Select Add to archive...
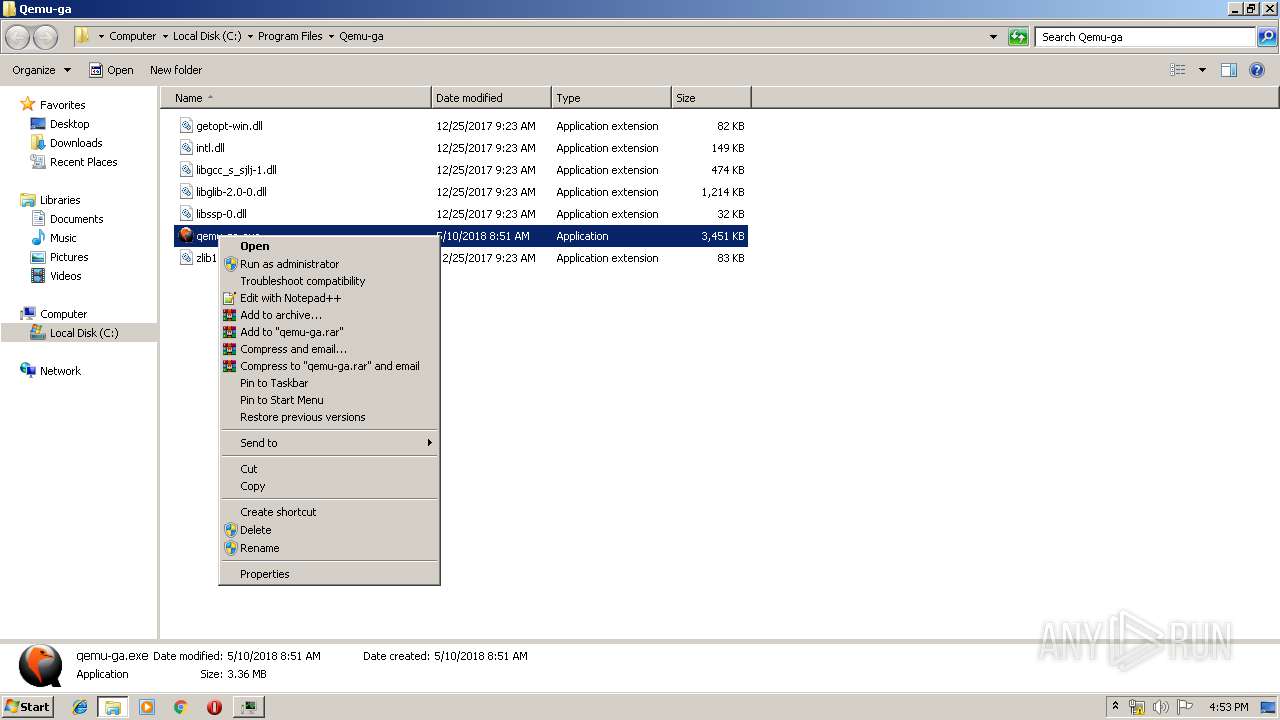Screen dimensions: 1280x720 329,315
